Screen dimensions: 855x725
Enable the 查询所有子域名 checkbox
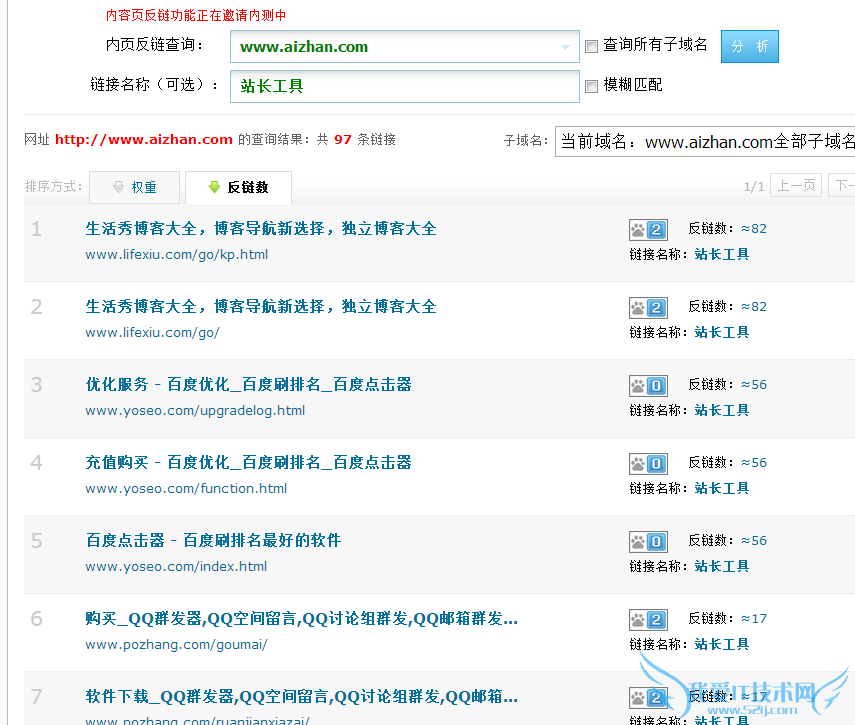(x=591, y=46)
